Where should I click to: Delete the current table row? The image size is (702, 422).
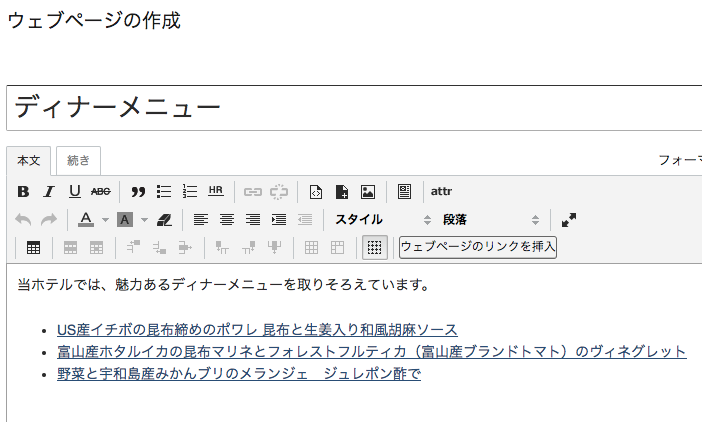click(x=185, y=247)
